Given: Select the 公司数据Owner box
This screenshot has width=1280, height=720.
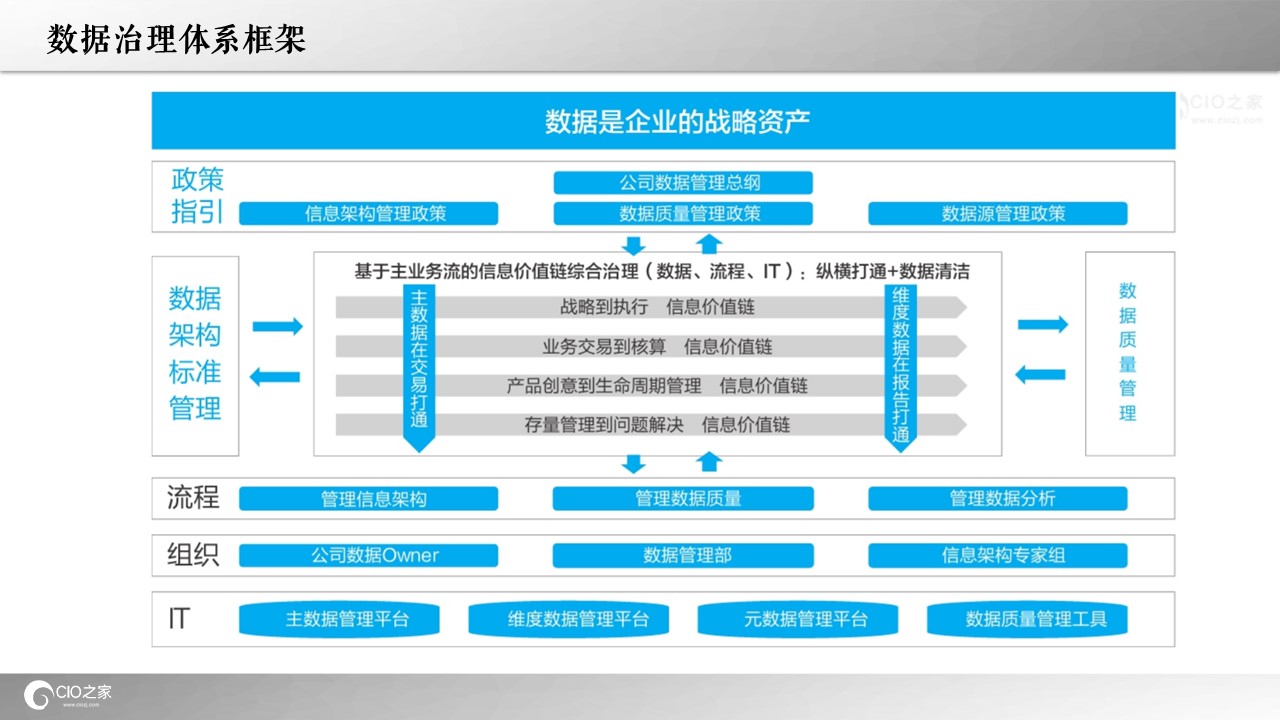Looking at the screenshot, I should click(368, 555).
